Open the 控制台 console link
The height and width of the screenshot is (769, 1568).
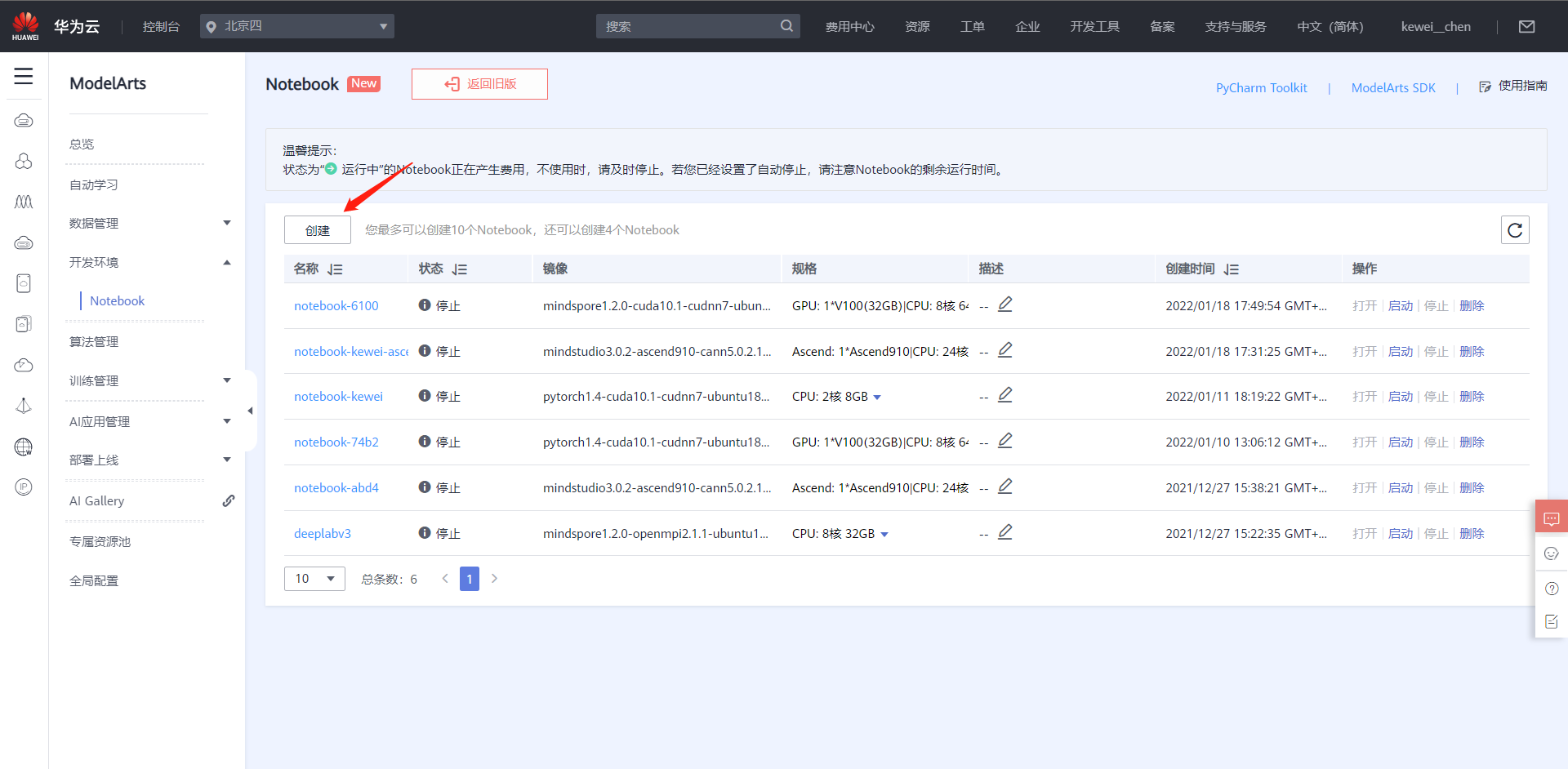(161, 27)
